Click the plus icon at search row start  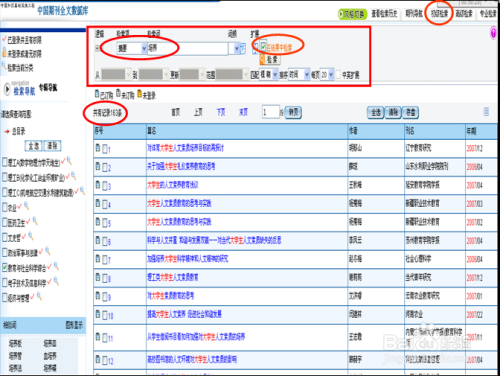pyautogui.click(x=97, y=49)
